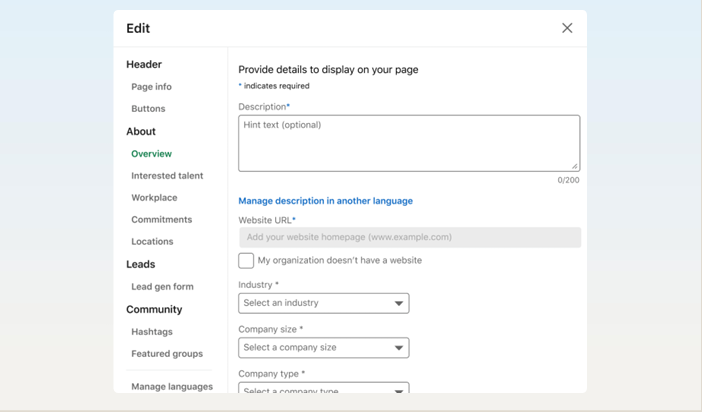Click the Description text area
The image size is (702, 412).
coord(408,143)
